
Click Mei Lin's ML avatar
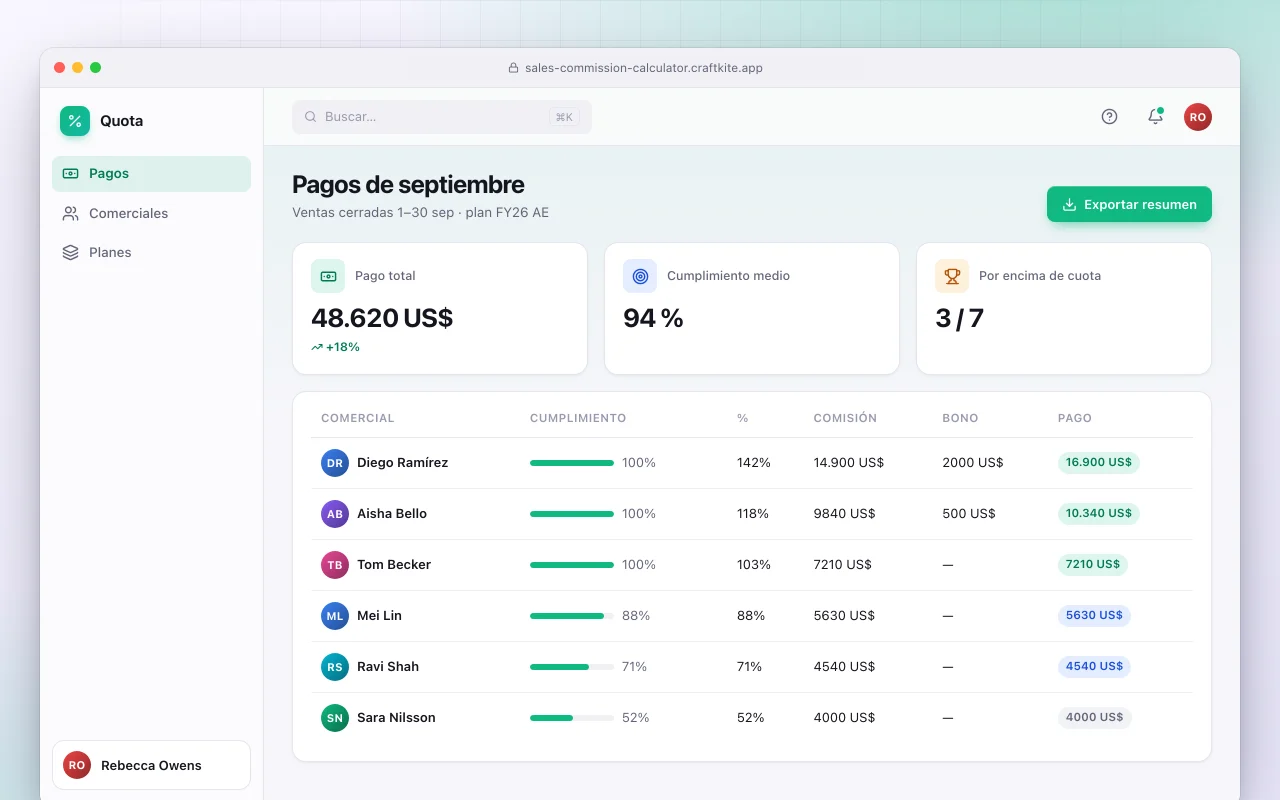[335, 616]
